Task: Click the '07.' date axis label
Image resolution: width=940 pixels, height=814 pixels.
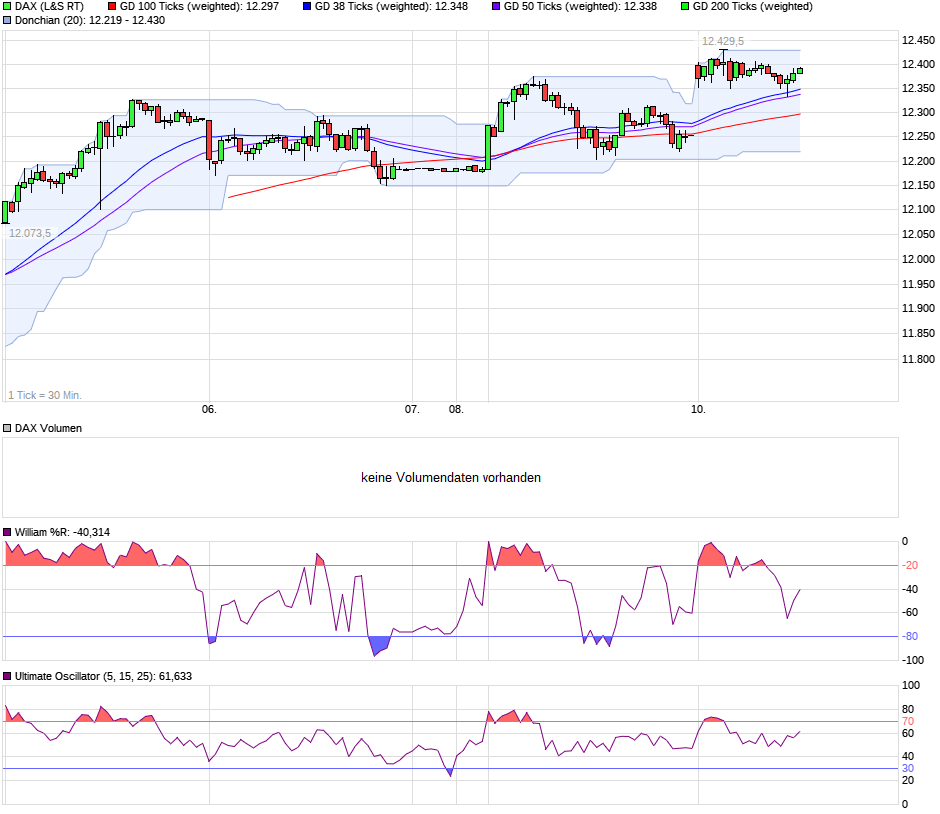Action: point(412,409)
